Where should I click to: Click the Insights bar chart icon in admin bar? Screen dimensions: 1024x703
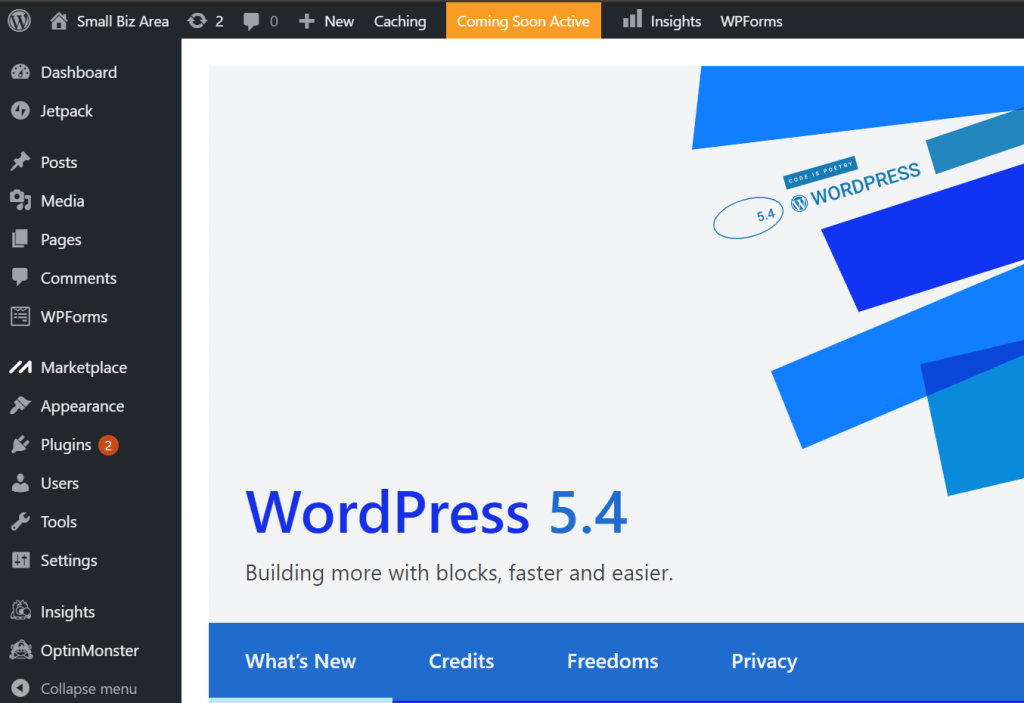click(x=632, y=19)
